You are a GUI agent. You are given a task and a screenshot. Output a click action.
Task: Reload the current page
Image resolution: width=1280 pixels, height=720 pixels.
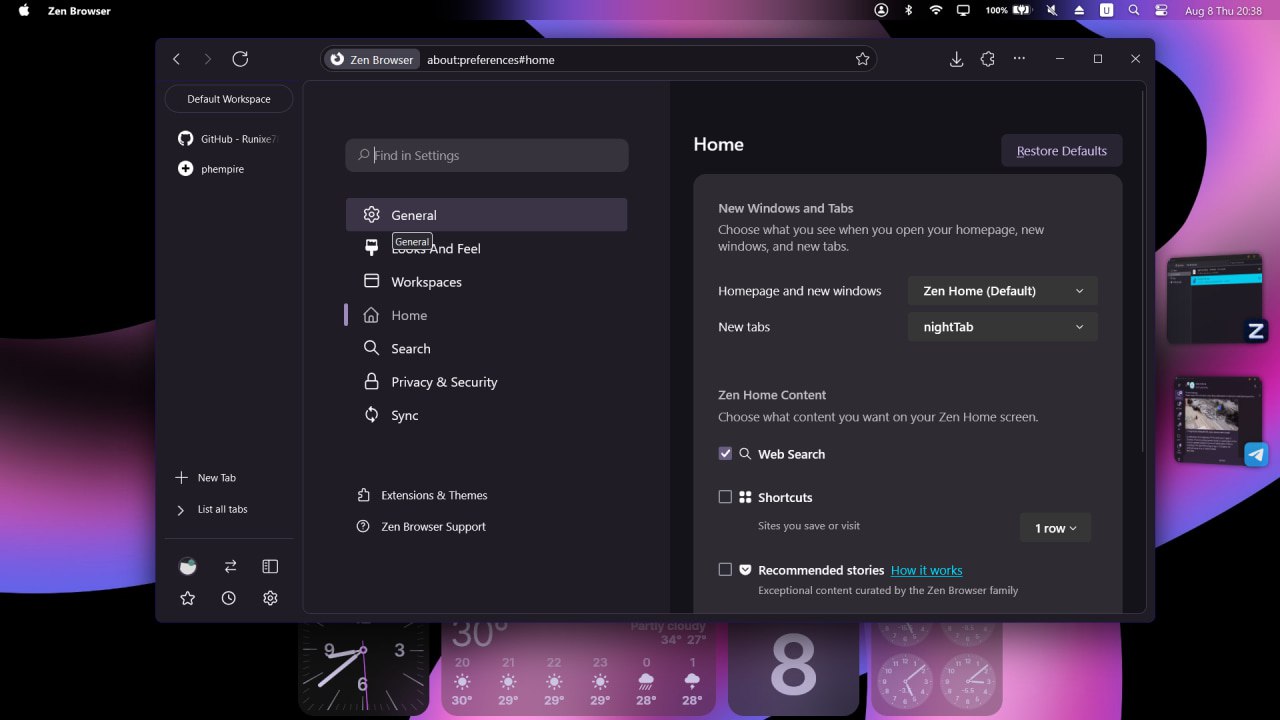coord(240,59)
